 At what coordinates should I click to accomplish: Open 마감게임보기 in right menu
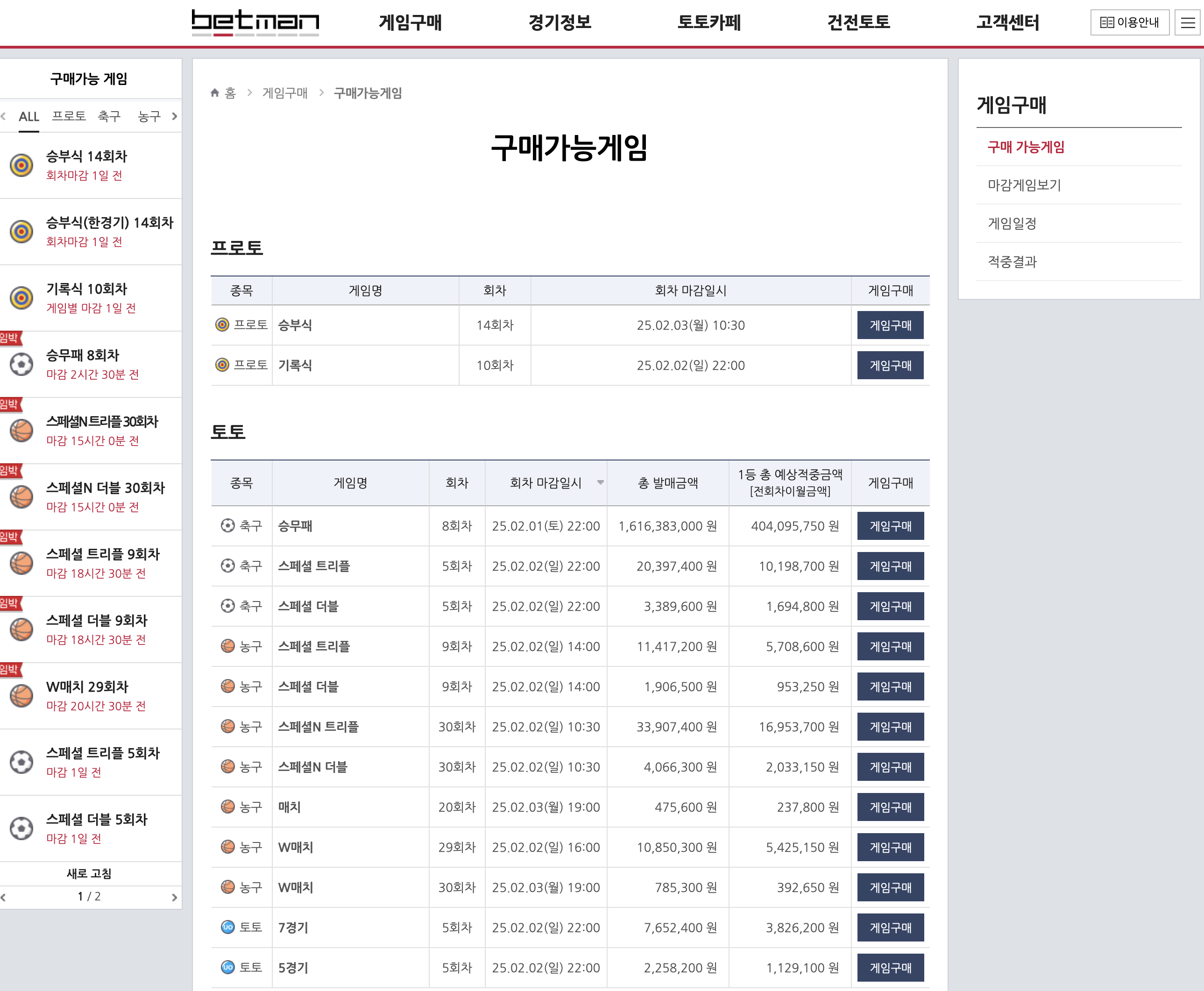pyautogui.click(x=1024, y=185)
